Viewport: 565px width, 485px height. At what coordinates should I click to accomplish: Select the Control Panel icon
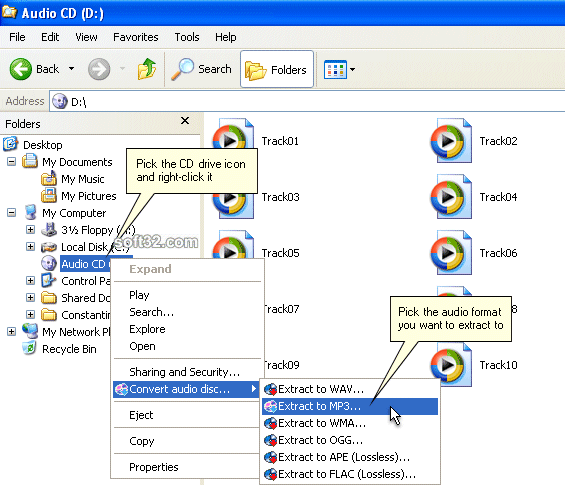click(49, 280)
